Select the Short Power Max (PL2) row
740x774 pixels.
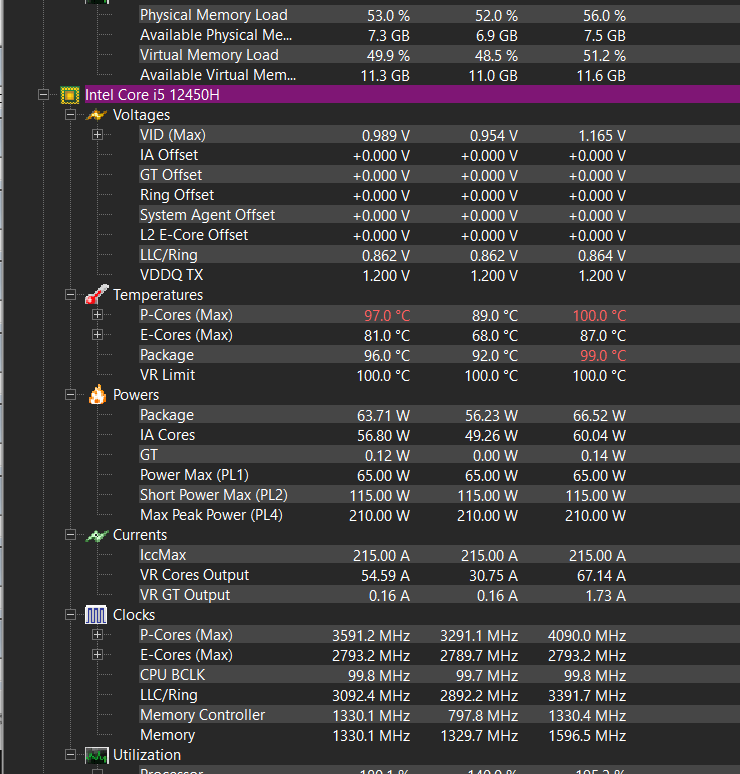[439, 495]
